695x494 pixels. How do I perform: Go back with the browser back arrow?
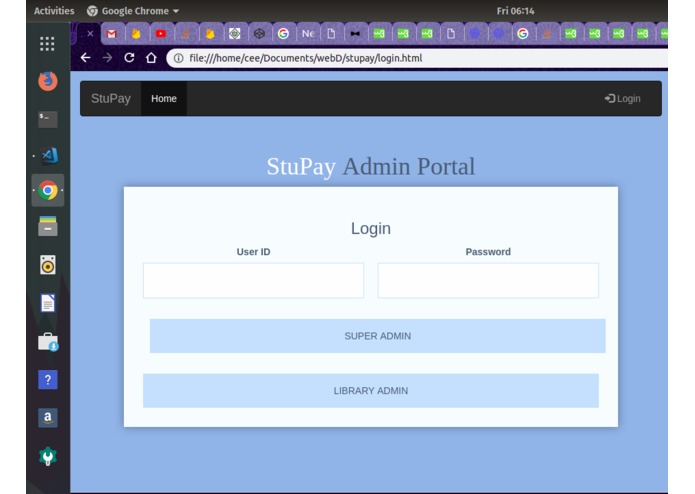(86, 58)
